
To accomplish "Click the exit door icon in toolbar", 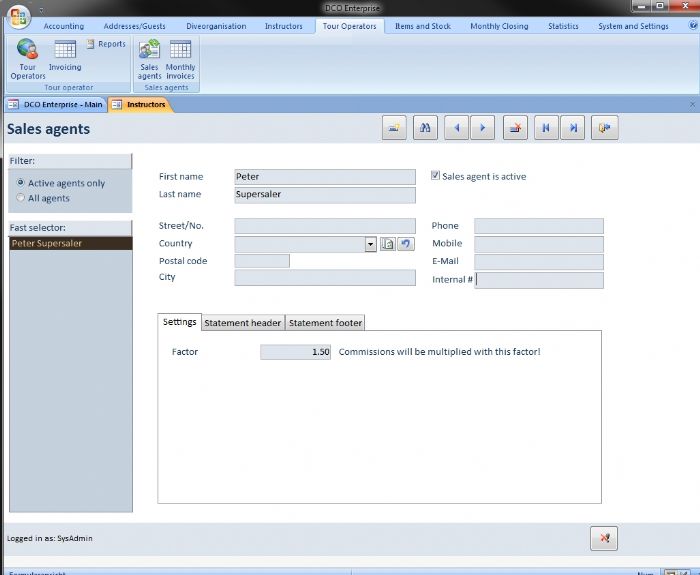I will (604, 128).
